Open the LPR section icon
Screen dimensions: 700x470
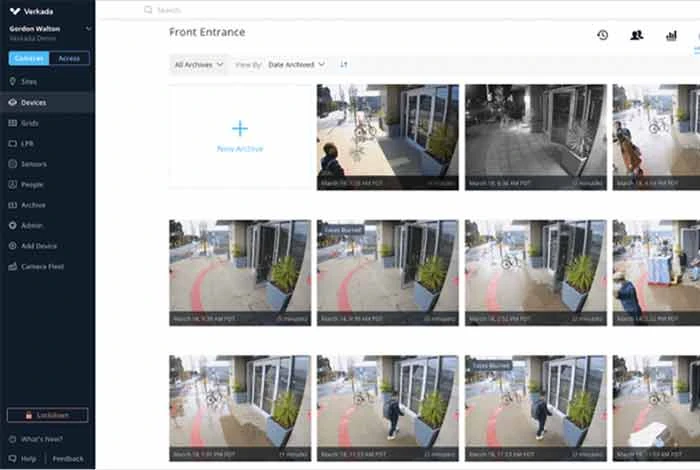pos(12,143)
